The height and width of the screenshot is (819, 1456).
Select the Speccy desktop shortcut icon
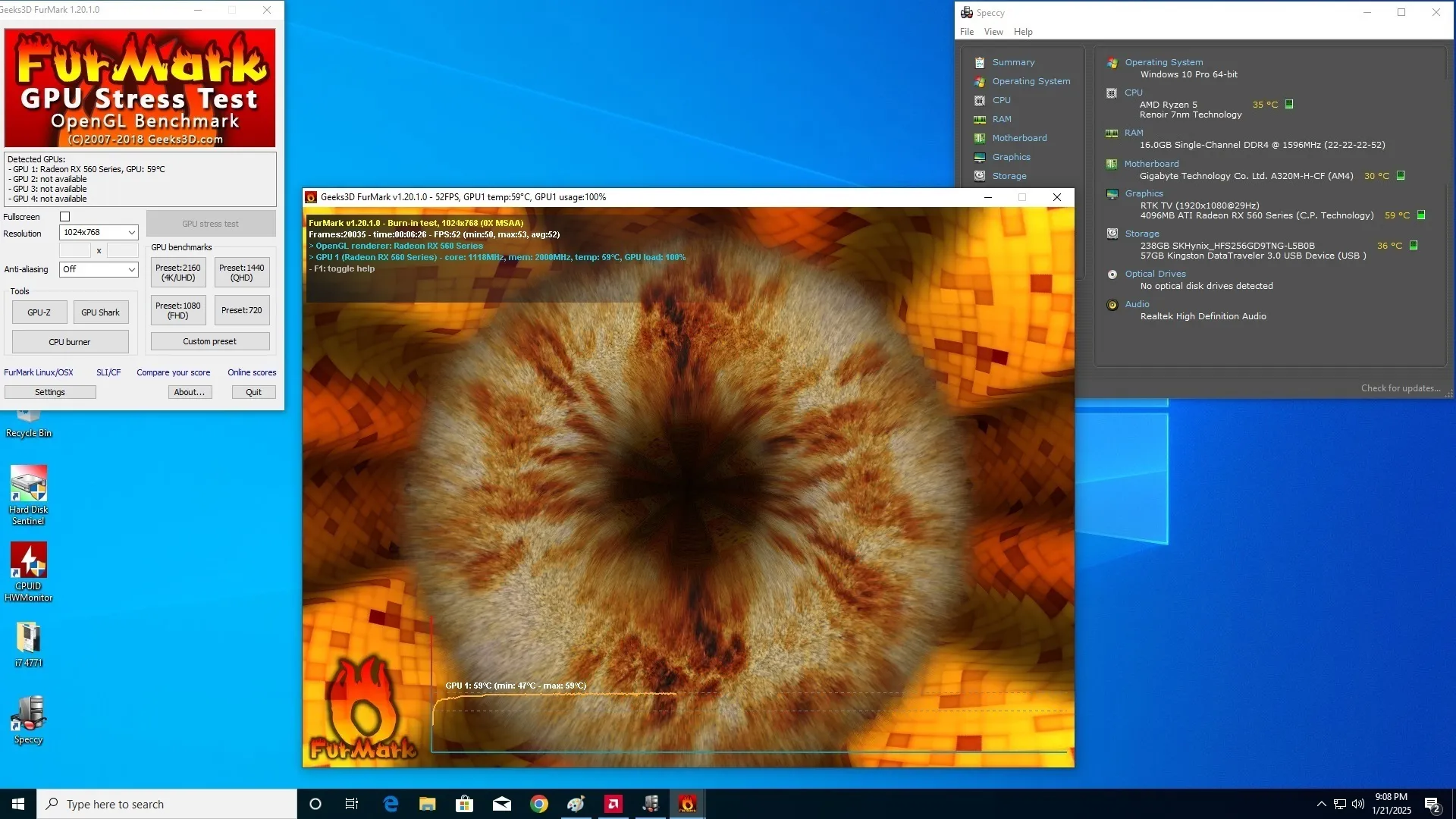(29, 720)
